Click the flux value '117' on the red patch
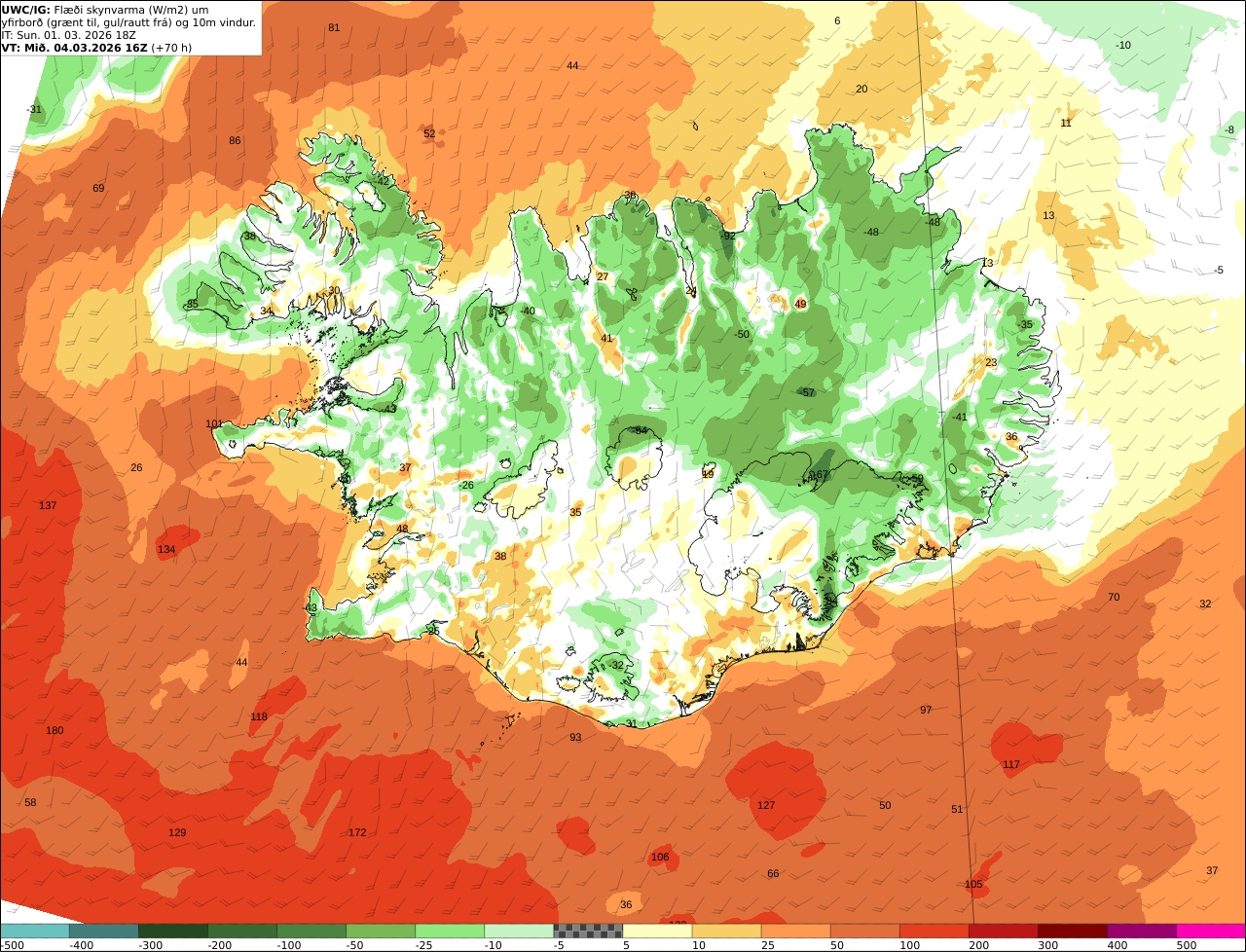Screen dimensions: 1246x952 point(1011,764)
